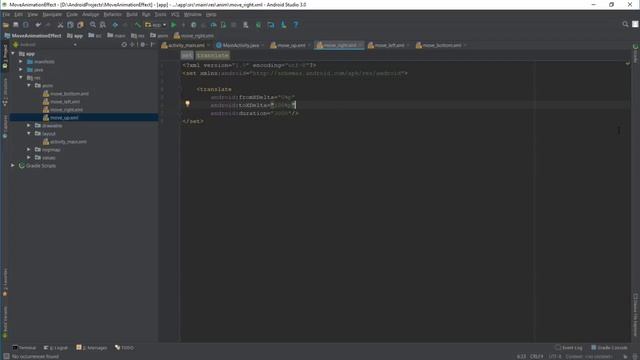Open the File menu
The width and height of the screenshot is (640, 360).
(x=6, y=14)
